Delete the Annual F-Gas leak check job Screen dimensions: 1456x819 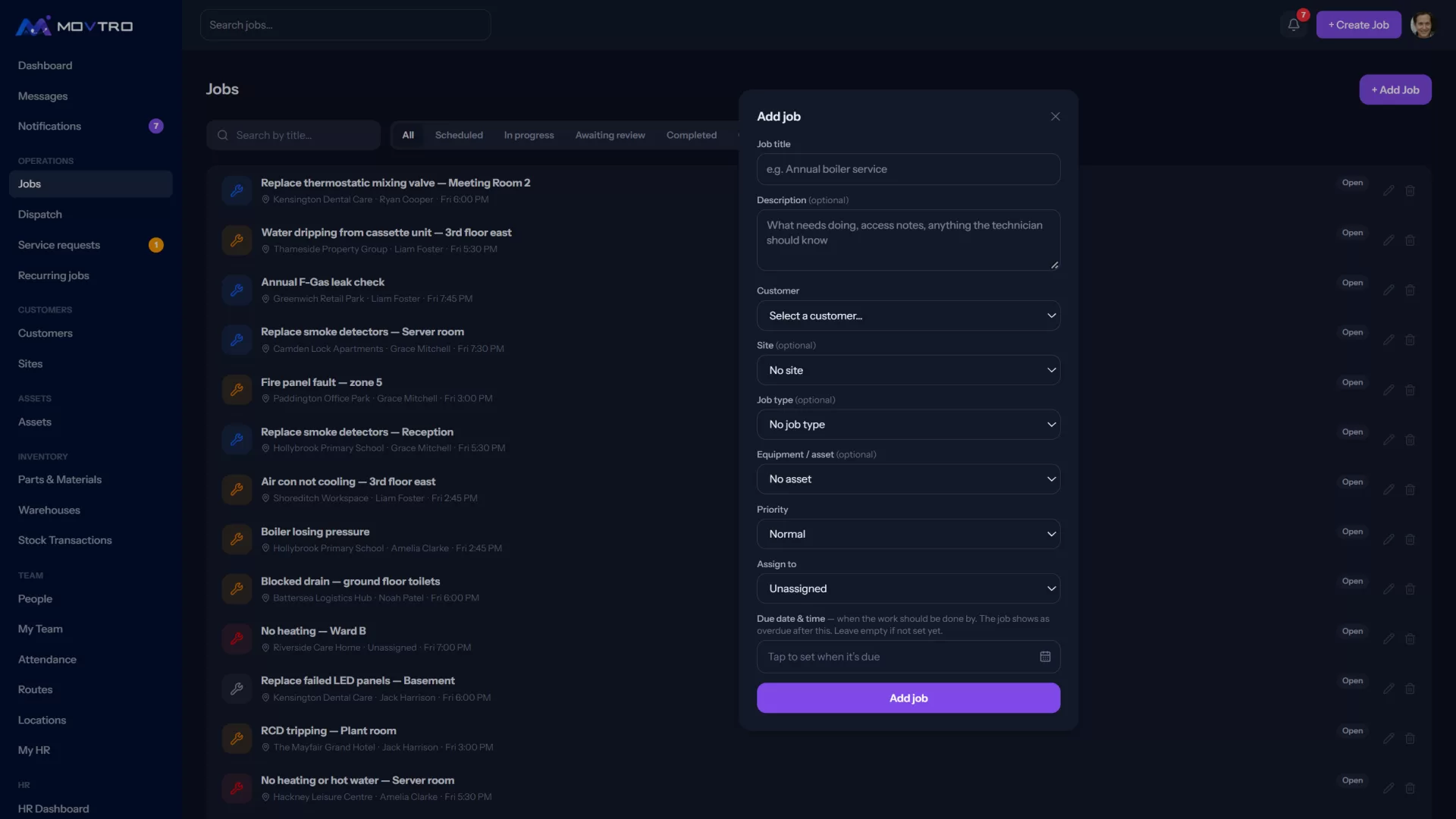click(x=1410, y=290)
